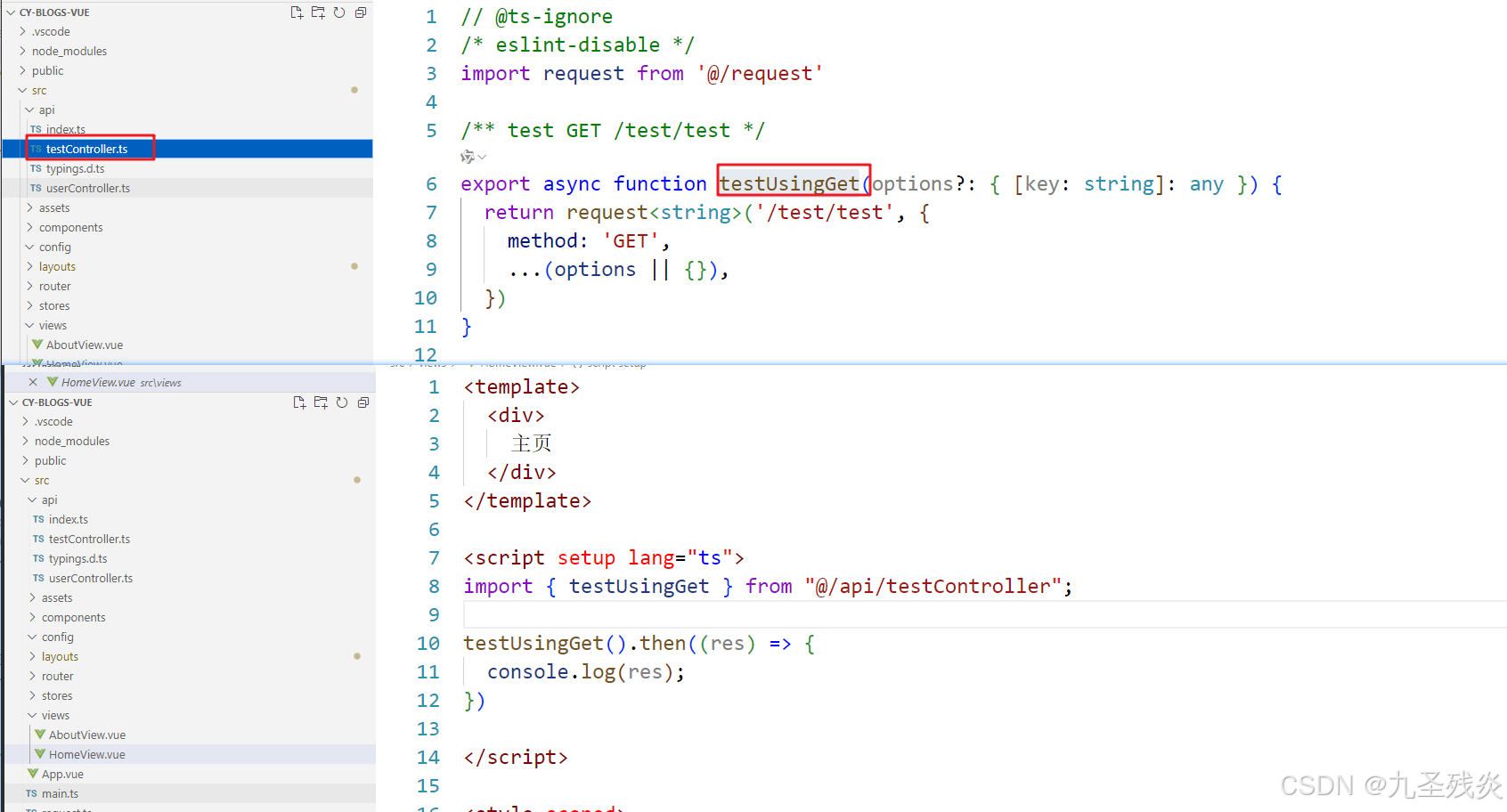Image resolution: width=1507 pixels, height=812 pixels.
Task: Click the AI codelens icon above line 6
Action: point(468,157)
